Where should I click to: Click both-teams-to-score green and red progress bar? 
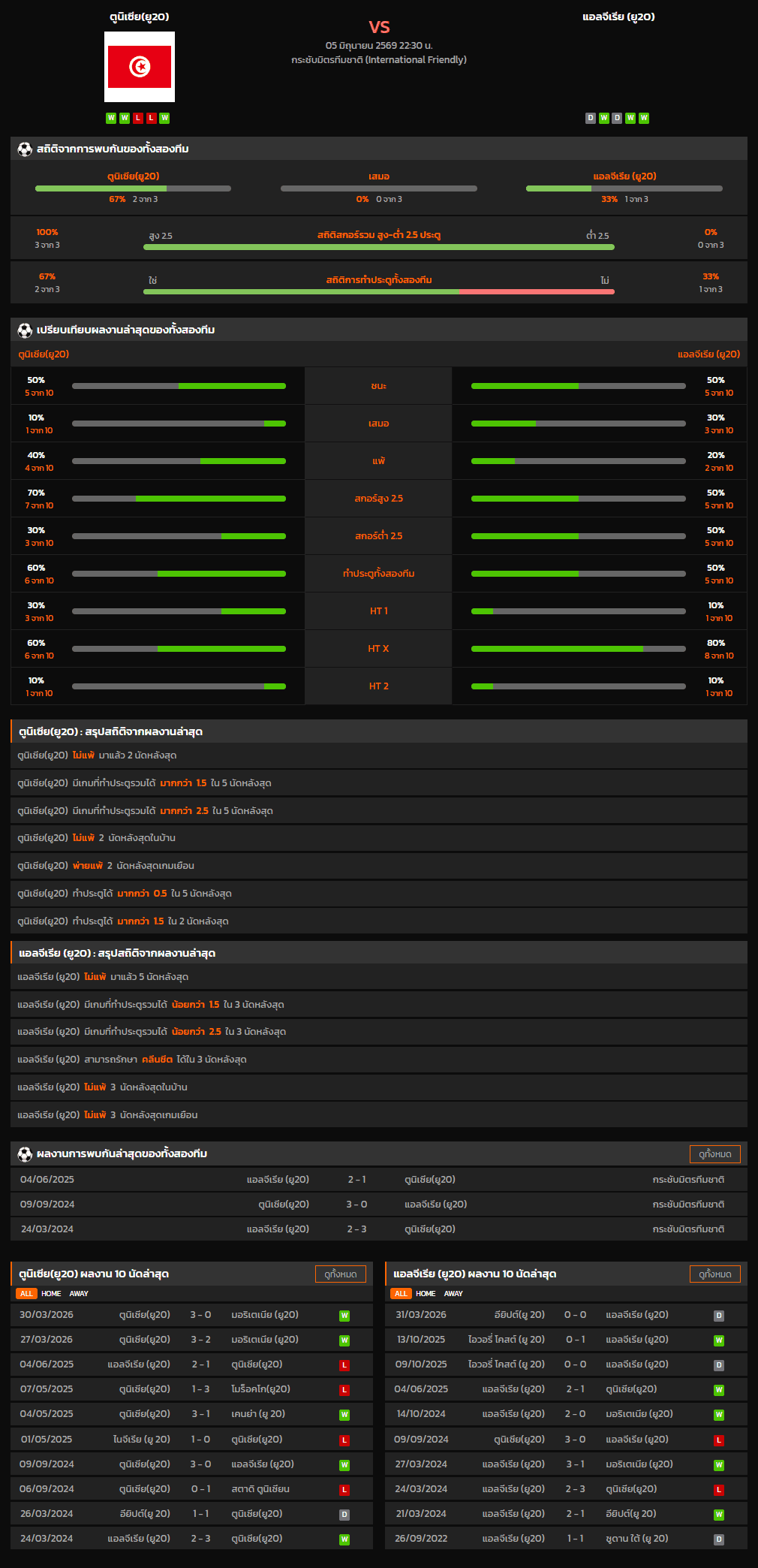point(379,291)
